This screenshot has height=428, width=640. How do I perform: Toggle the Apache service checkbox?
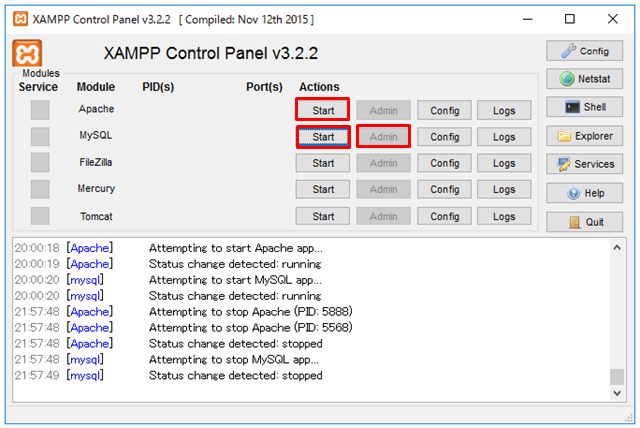pos(40,110)
